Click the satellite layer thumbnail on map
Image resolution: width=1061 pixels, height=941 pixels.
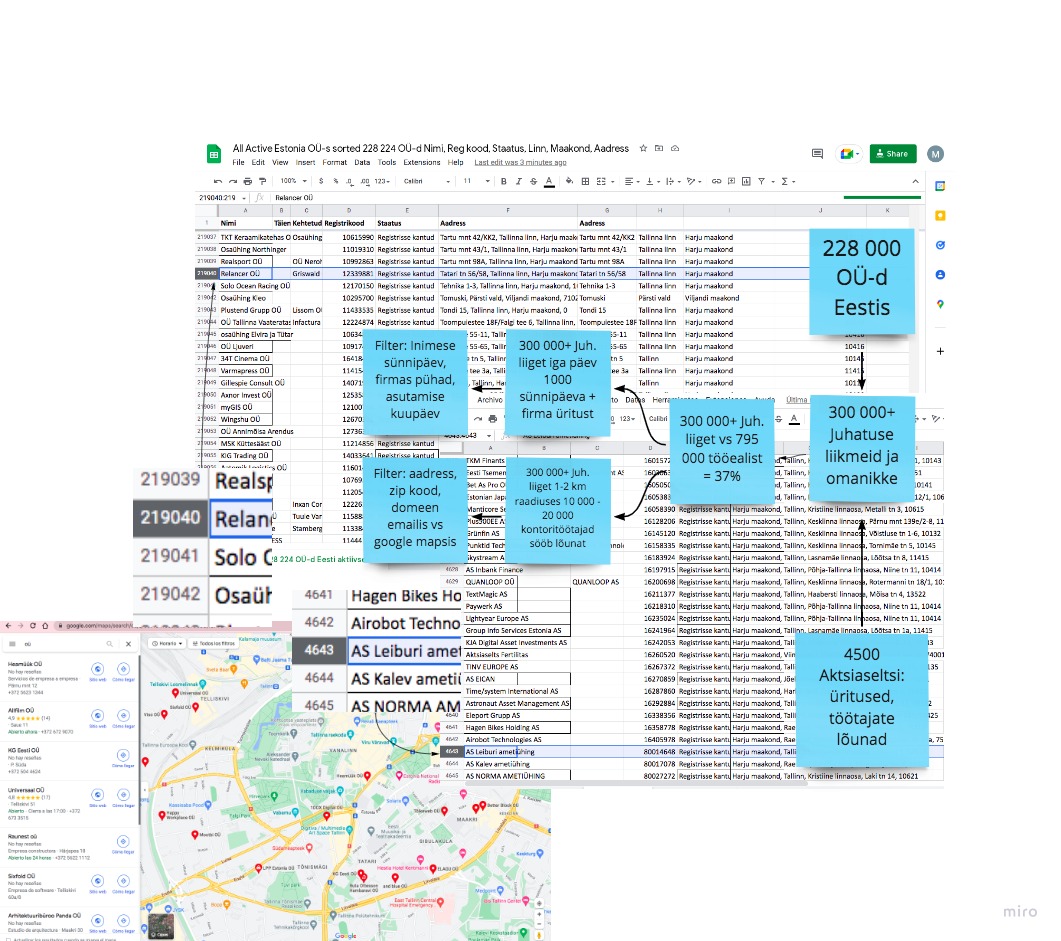(161, 926)
